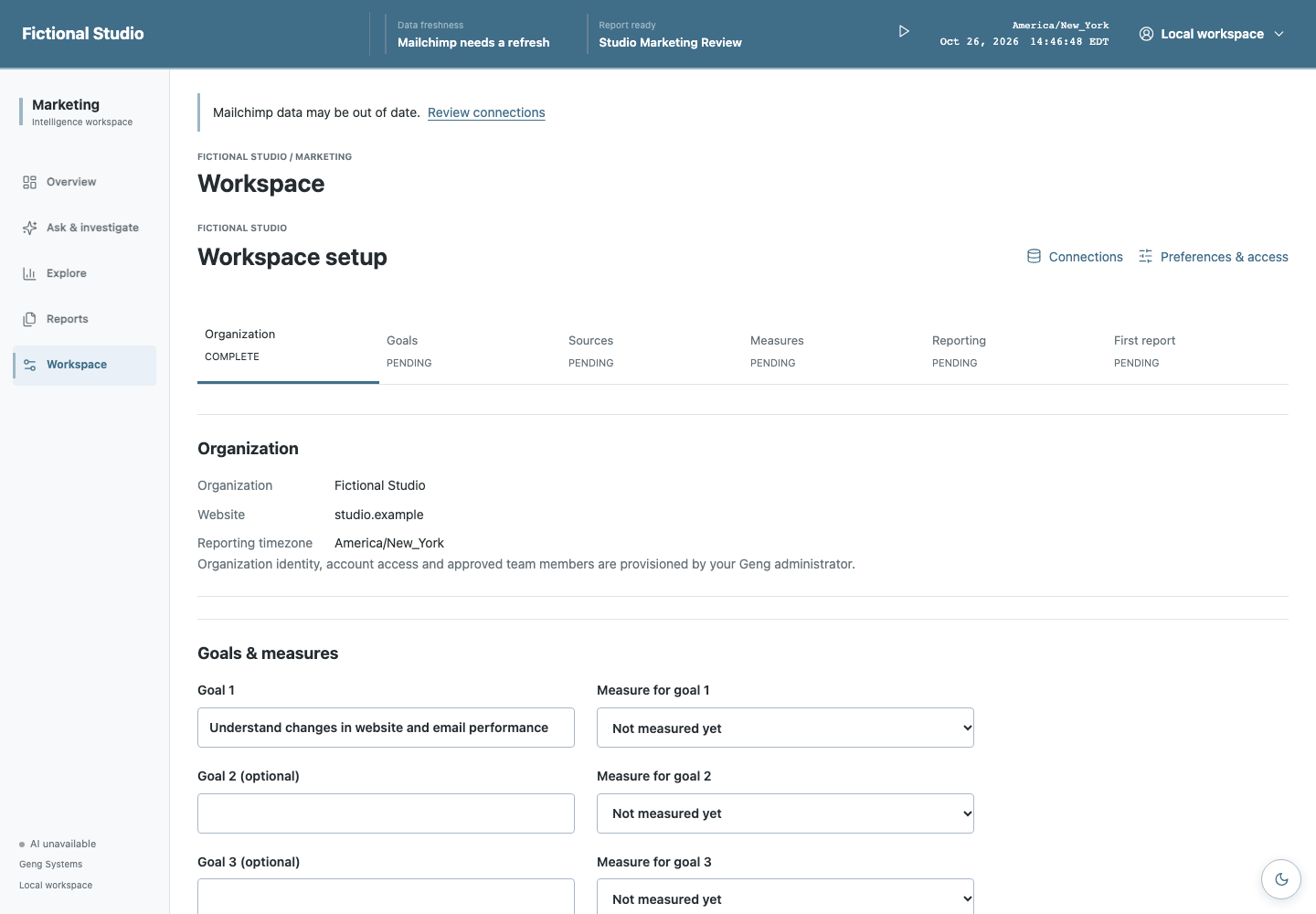This screenshot has height=914, width=1316.
Task: Select the Sources setup step tab
Action: coord(652,351)
